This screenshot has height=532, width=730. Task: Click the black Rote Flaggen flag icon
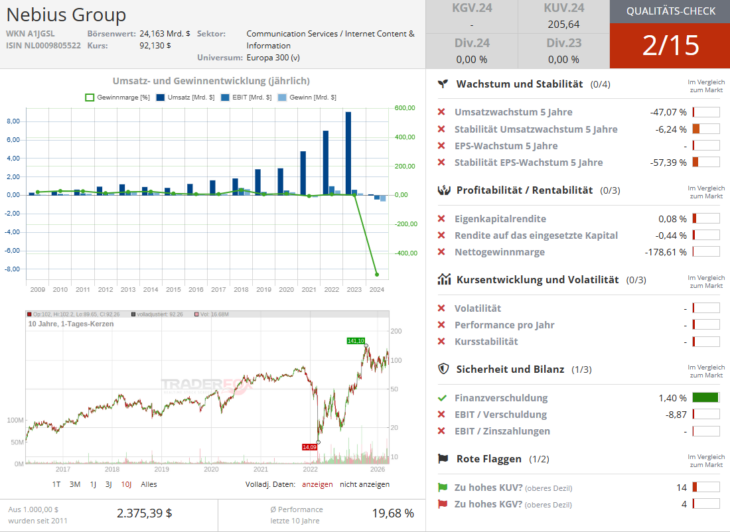click(x=442, y=458)
